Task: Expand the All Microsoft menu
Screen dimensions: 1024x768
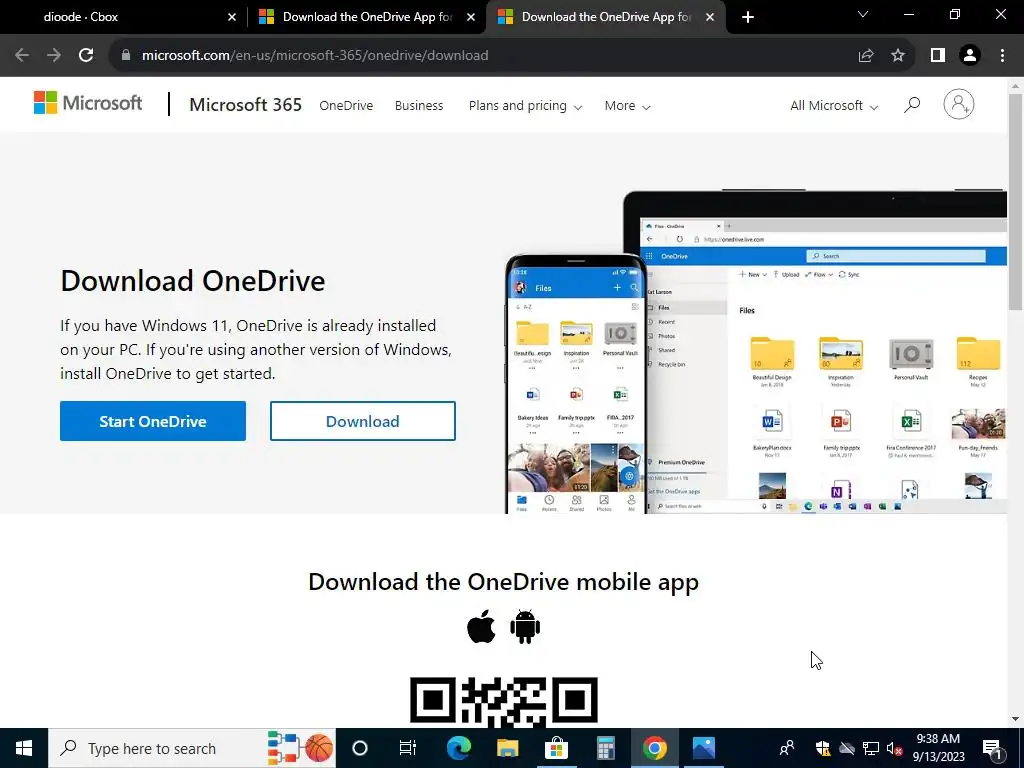Action: pos(834,106)
